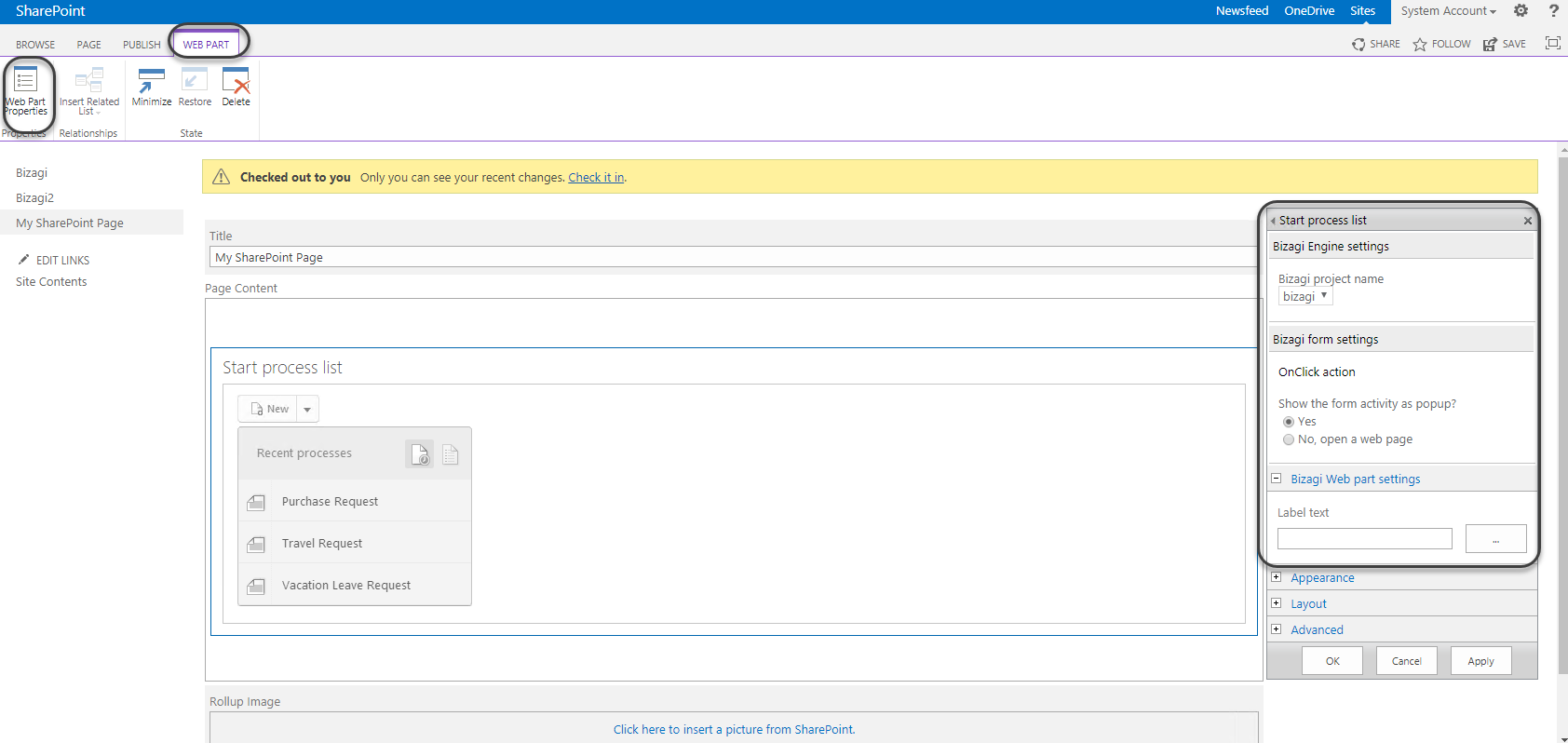
Task: Click the pencil Edit Links icon
Action: tap(23, 260)
